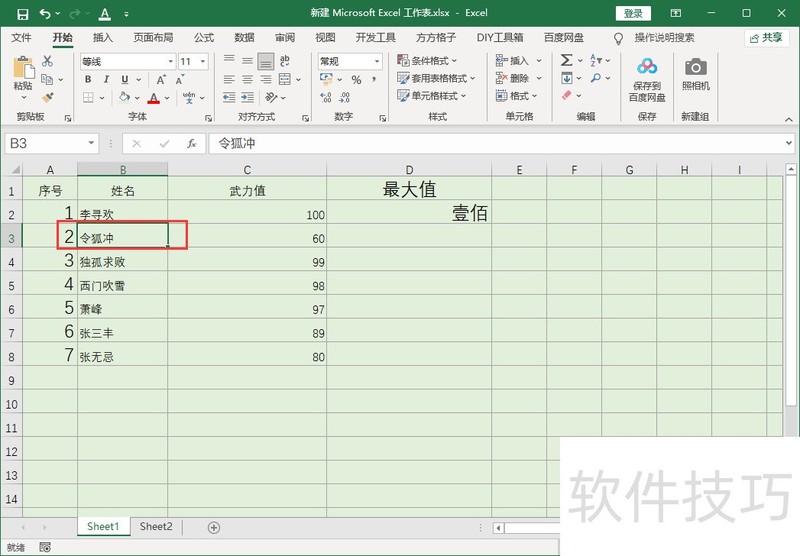Open the number format dropdown showing 常规
Image resolution: width=800 pixels, height=556 pixels.
pyautogui.click(x=377, y=62)
